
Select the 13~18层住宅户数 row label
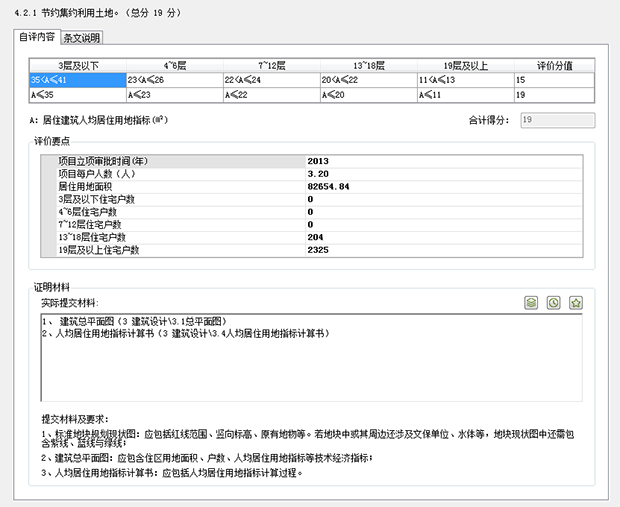[x=181, y=237]
